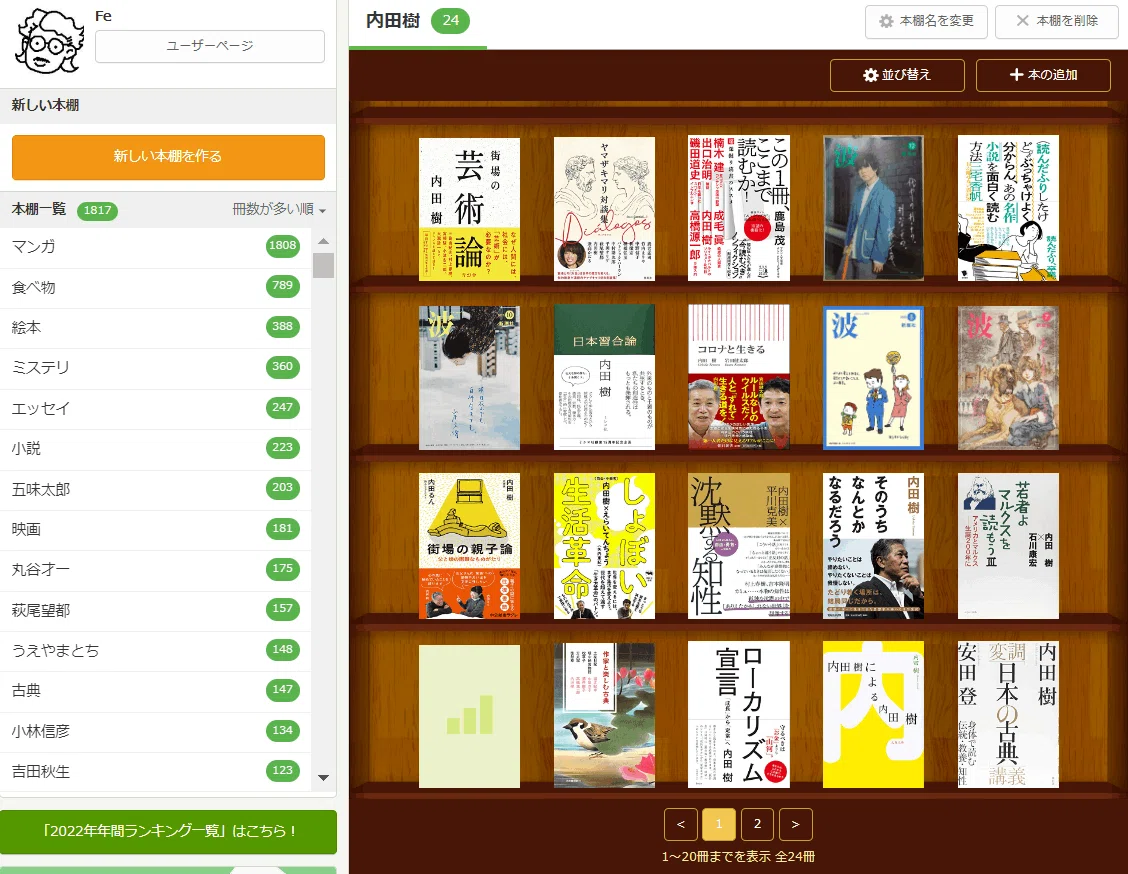Open 若者よマルクスを読もうIII book cover
The image size is (1128, 874).
tap(1009, 546)
